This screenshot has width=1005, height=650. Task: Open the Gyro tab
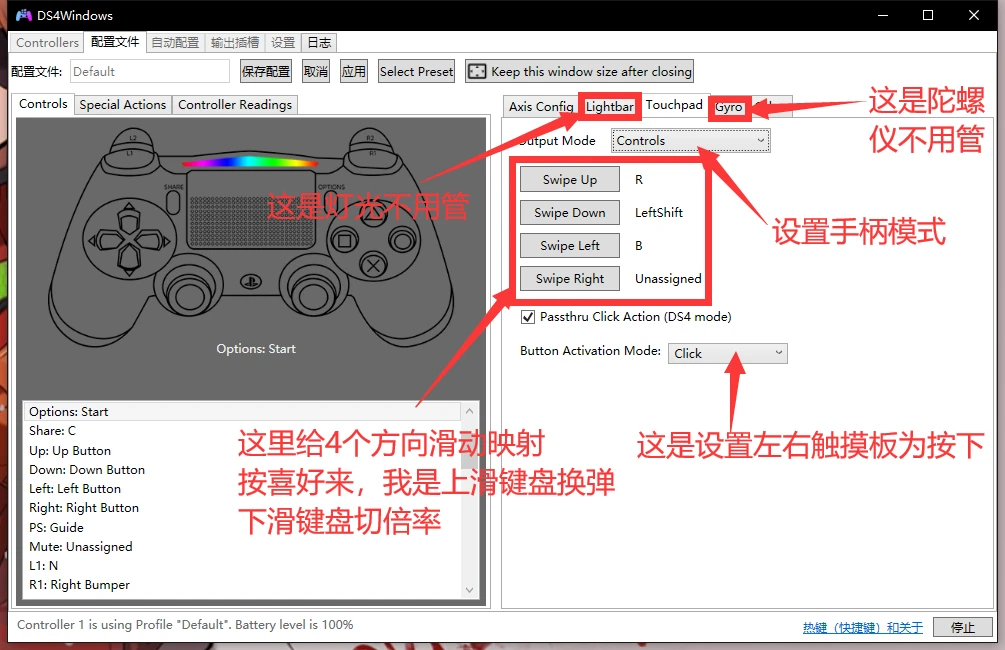click(x=729, y=107)
